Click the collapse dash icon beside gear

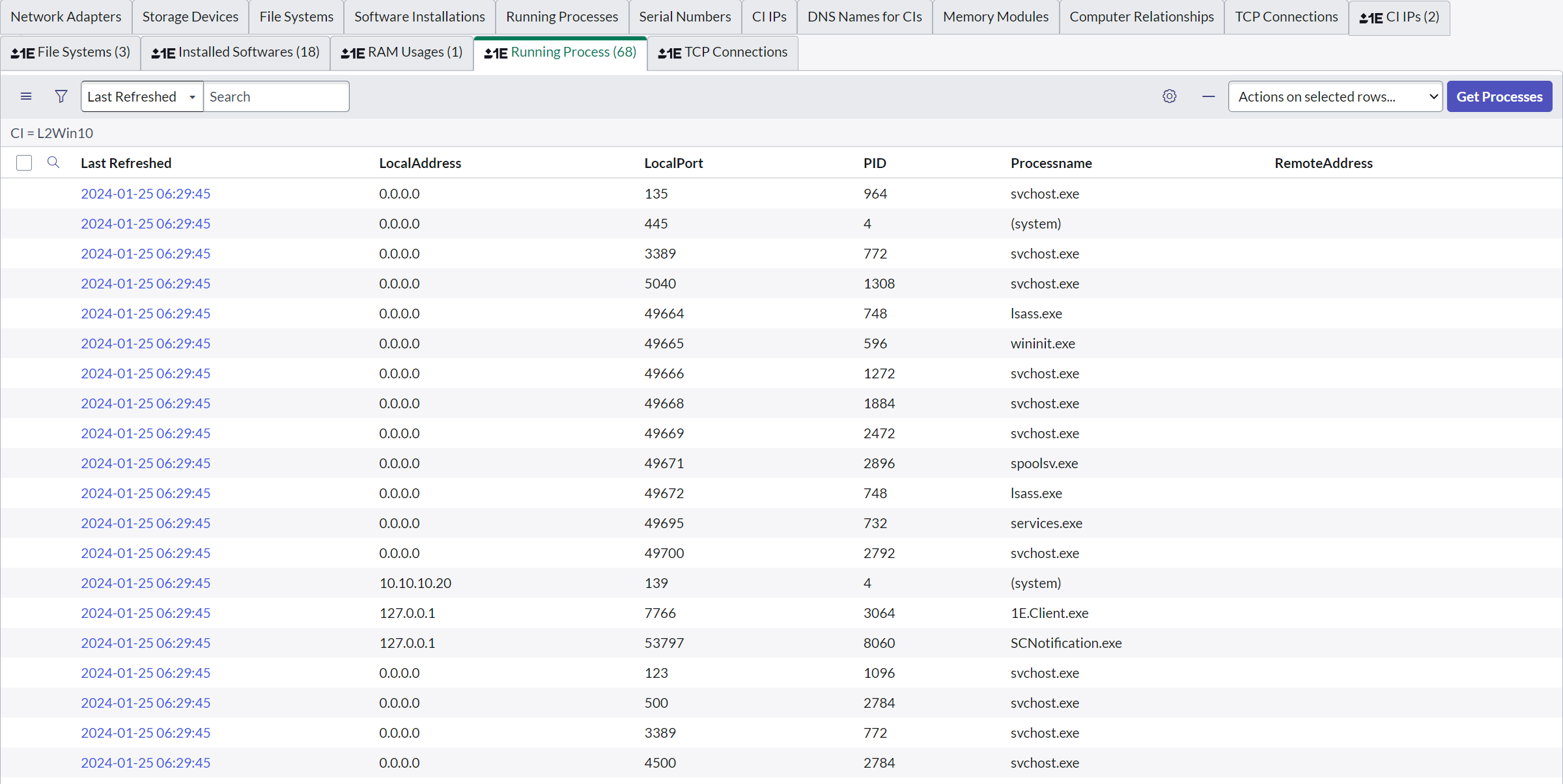pos(1209,96)
